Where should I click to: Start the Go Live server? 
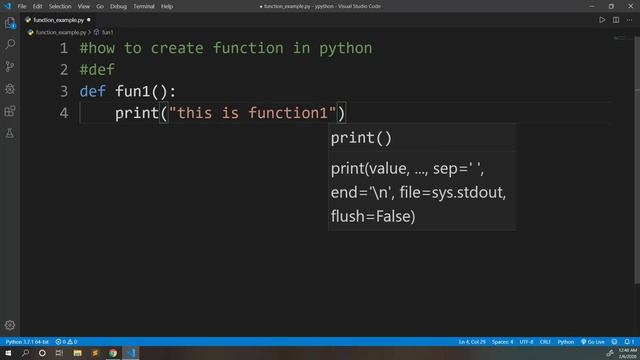coord(593,342)
